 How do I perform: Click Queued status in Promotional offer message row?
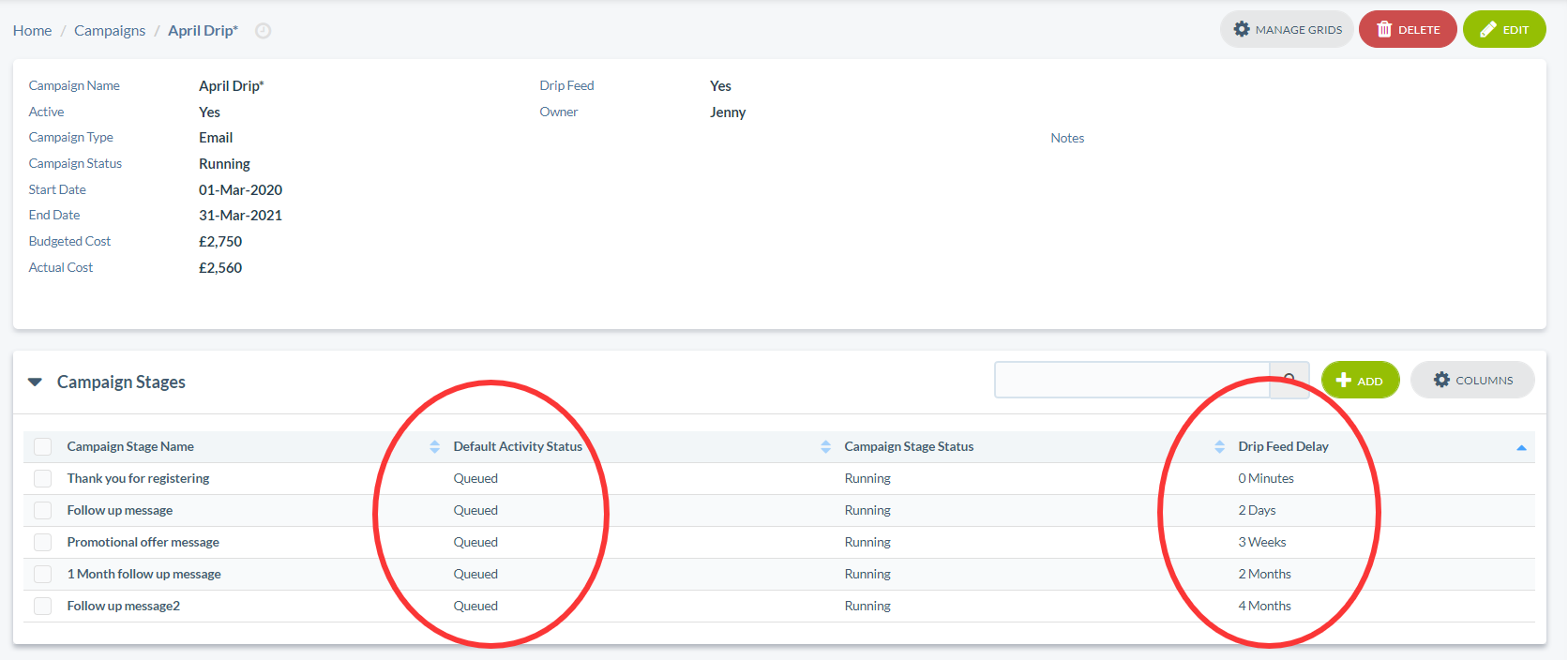pyautogui.click(x=475, y=542)
